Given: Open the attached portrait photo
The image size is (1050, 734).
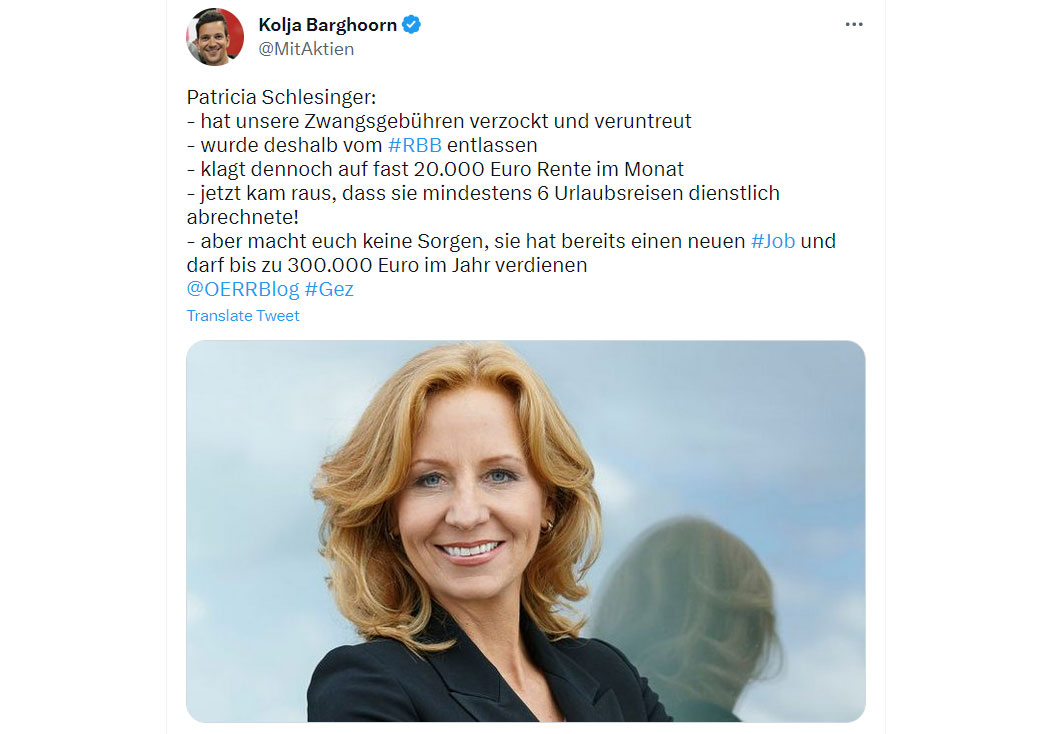Looking at the screenshot, I should click(x=526, y=531).
